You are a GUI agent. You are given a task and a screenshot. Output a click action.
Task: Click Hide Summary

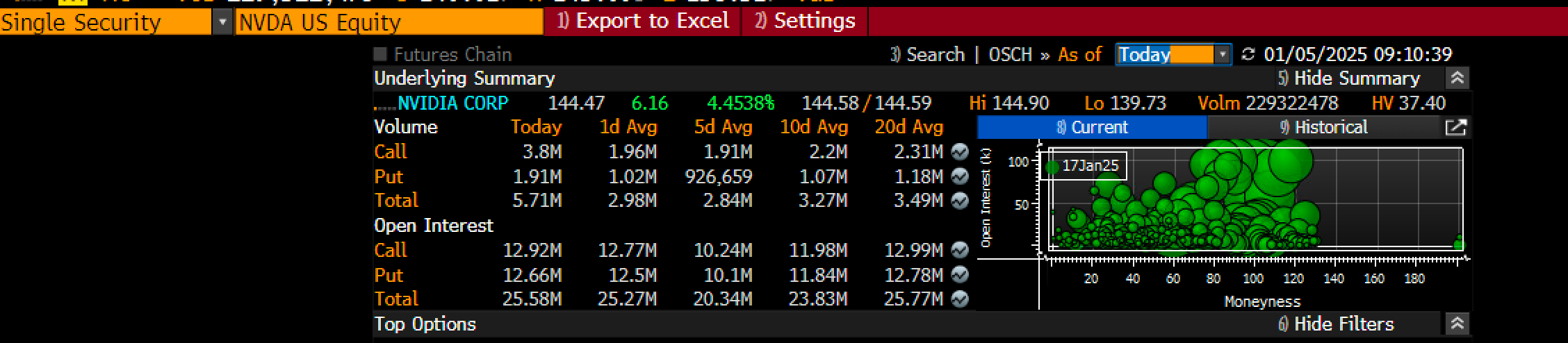click(1348, 78)
